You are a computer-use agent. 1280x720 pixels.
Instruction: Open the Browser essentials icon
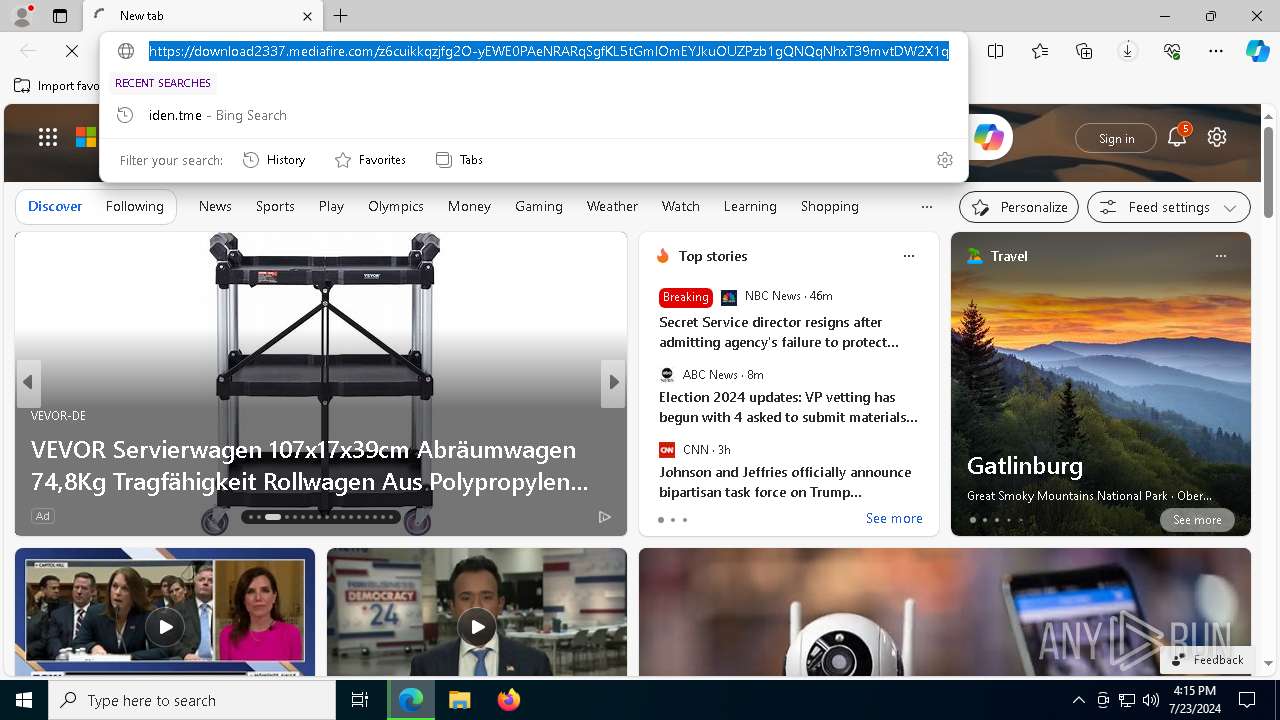1172,51
